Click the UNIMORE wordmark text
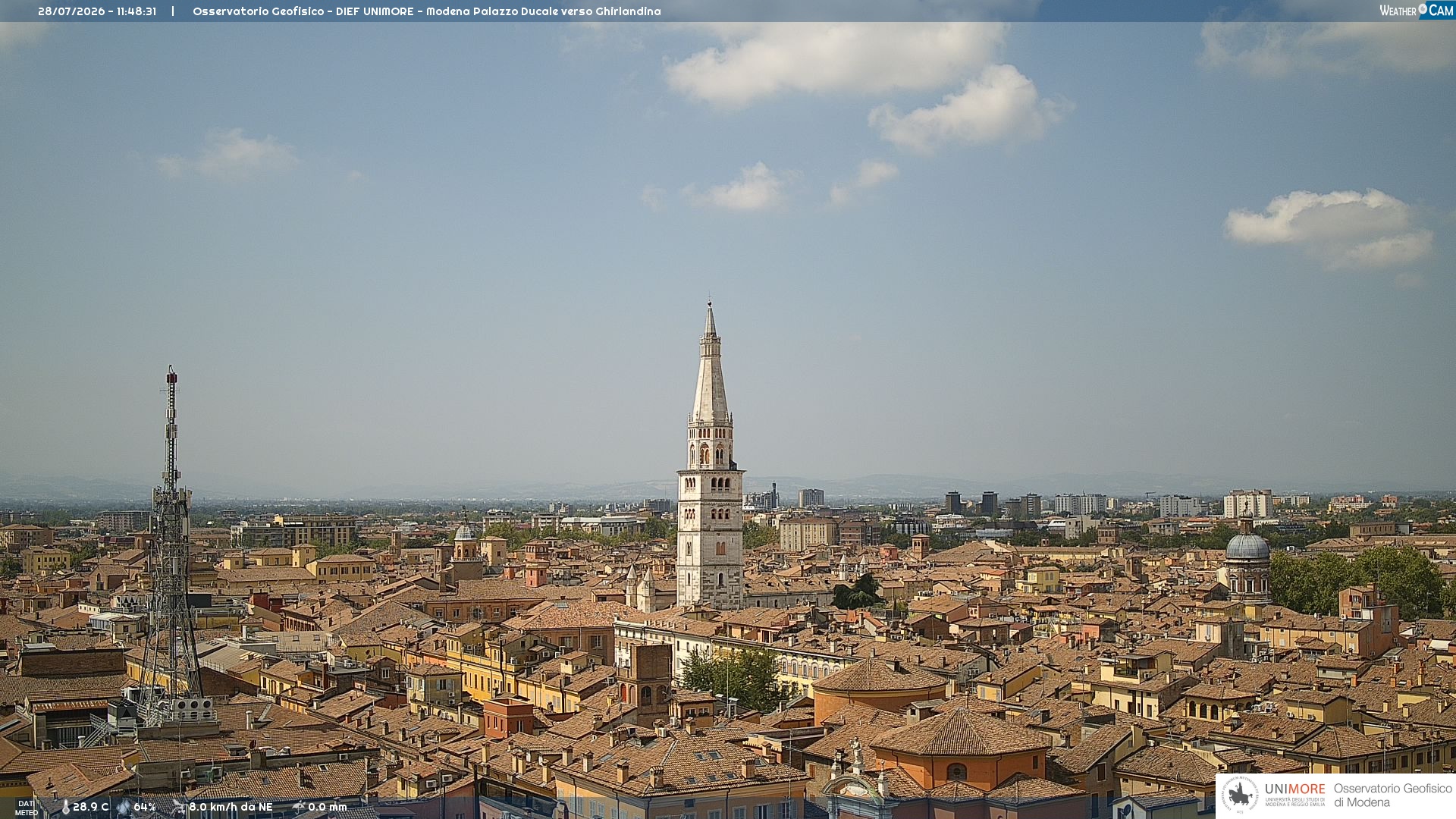This screenshot has height=819, width=1456. click(1294, 789)
